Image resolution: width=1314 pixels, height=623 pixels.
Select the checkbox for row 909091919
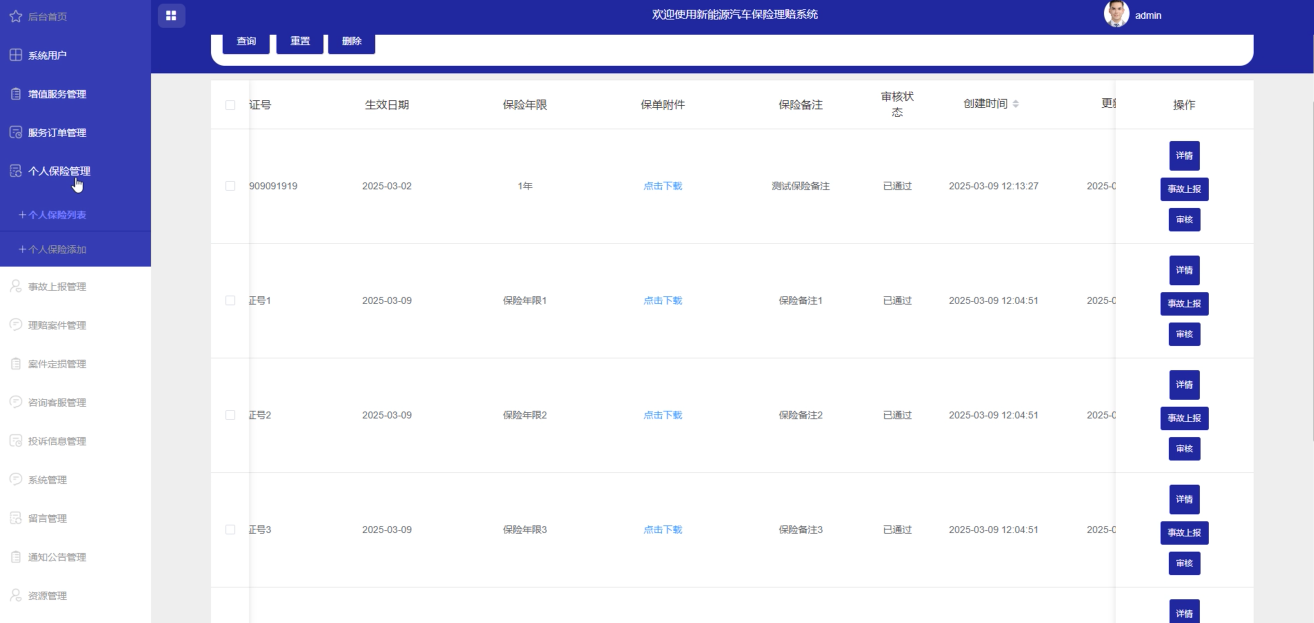[x=230, y=186]
